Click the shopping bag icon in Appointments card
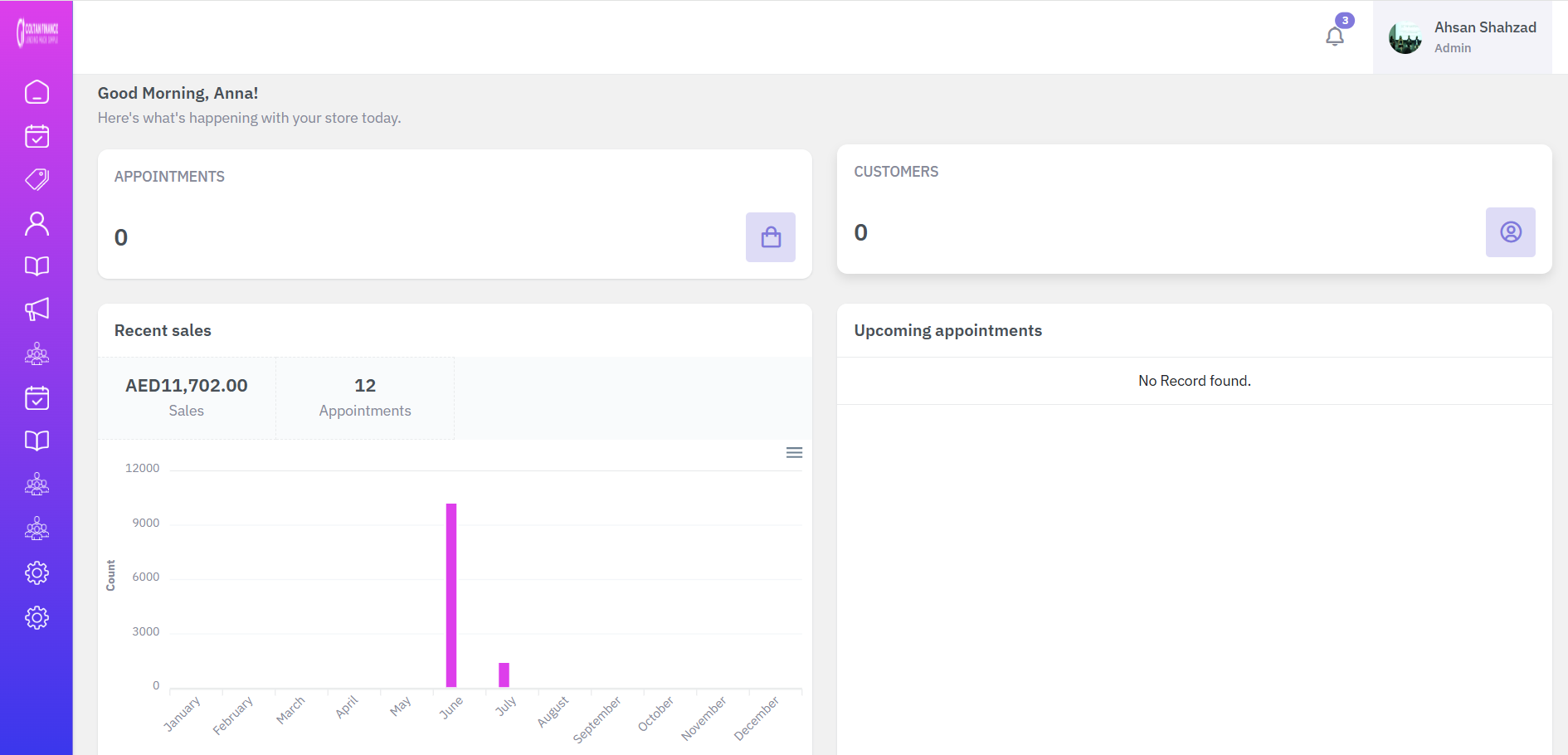 coord(770,237)
